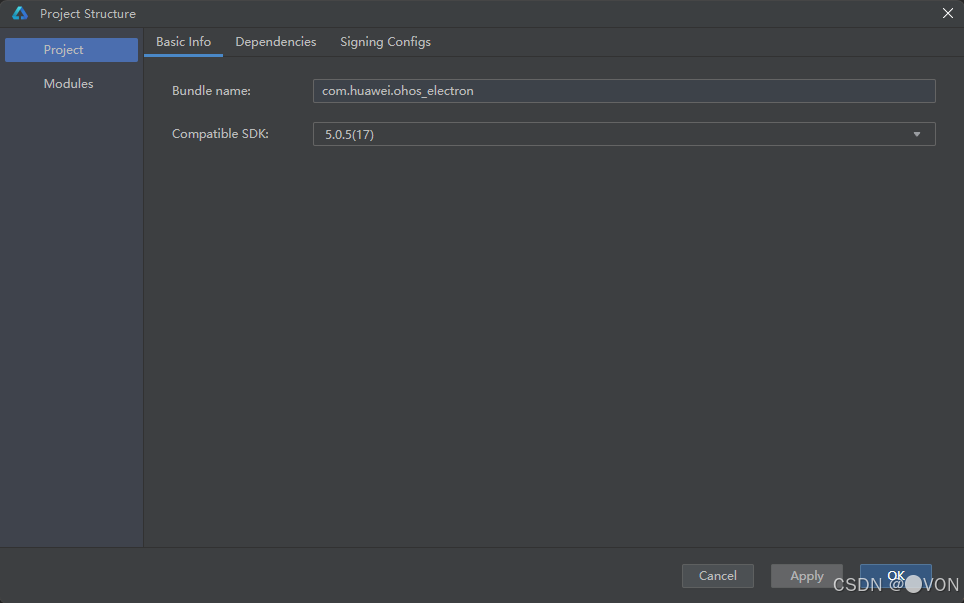Select Project in the left sidebar
Viewport: 964px width, 603px height.
pyautogui.click(x=71, y=50)
